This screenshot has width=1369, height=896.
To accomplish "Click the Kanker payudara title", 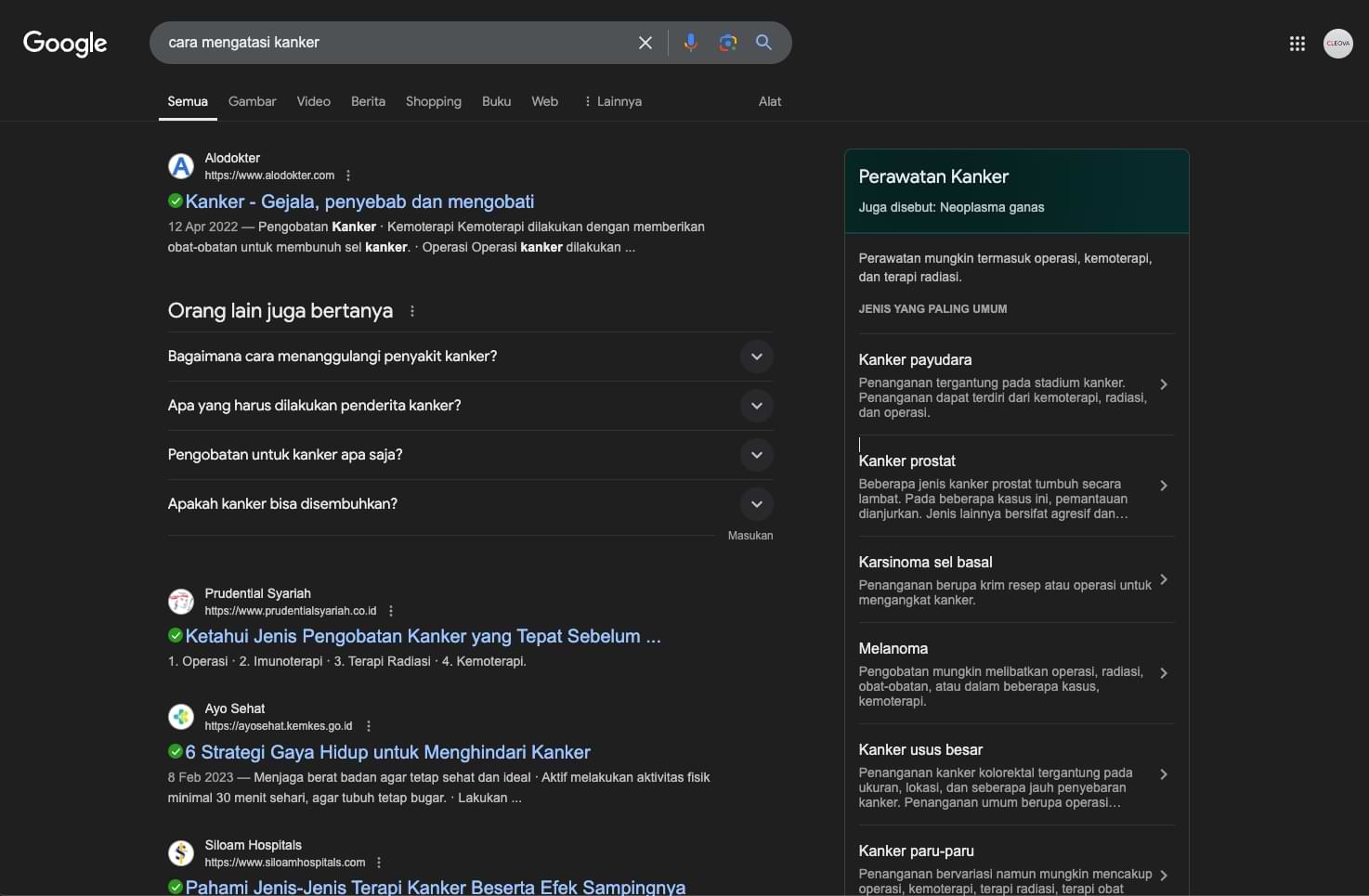I will (x=915, y=360).
